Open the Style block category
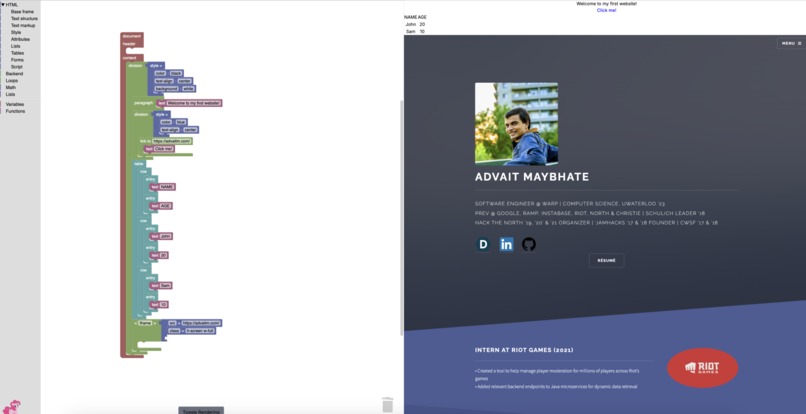This screenshot has height=414, width=806. click(16, 32)
